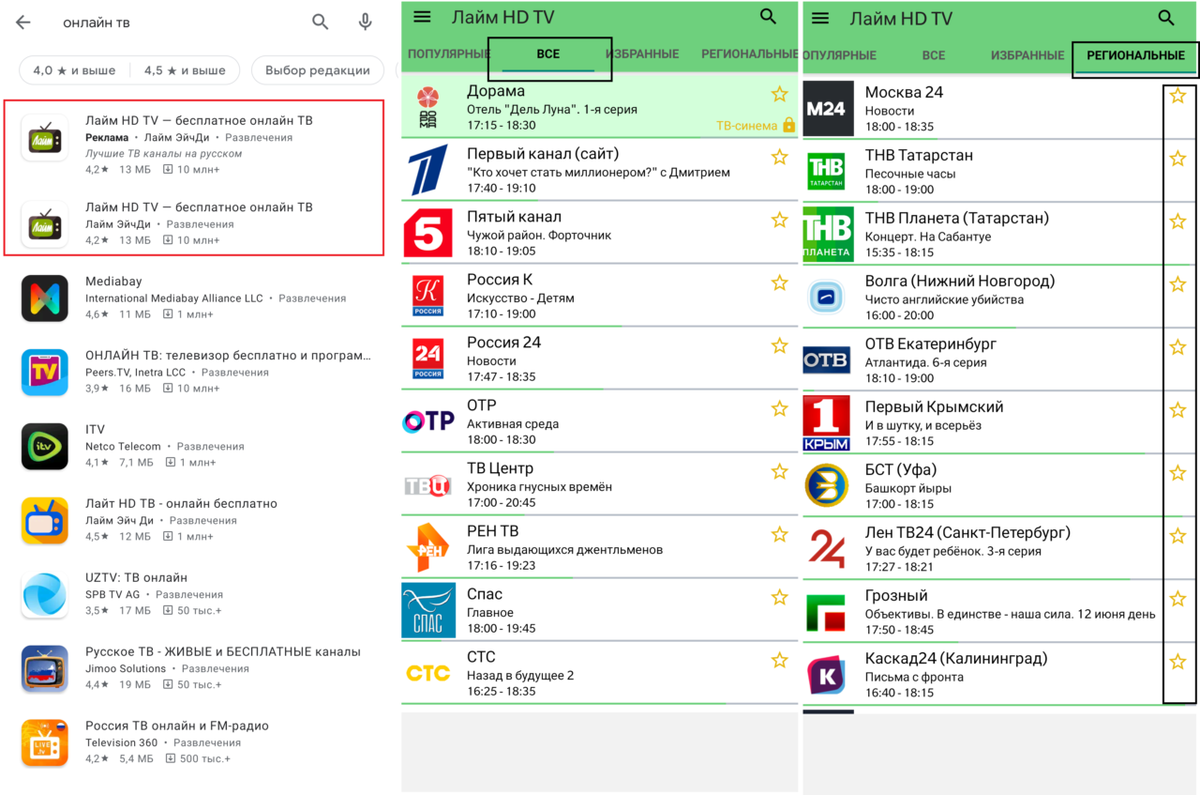Tap Пятый канал logo
Viewport: 1200px width, 795px height.
[x=428, y=233]
